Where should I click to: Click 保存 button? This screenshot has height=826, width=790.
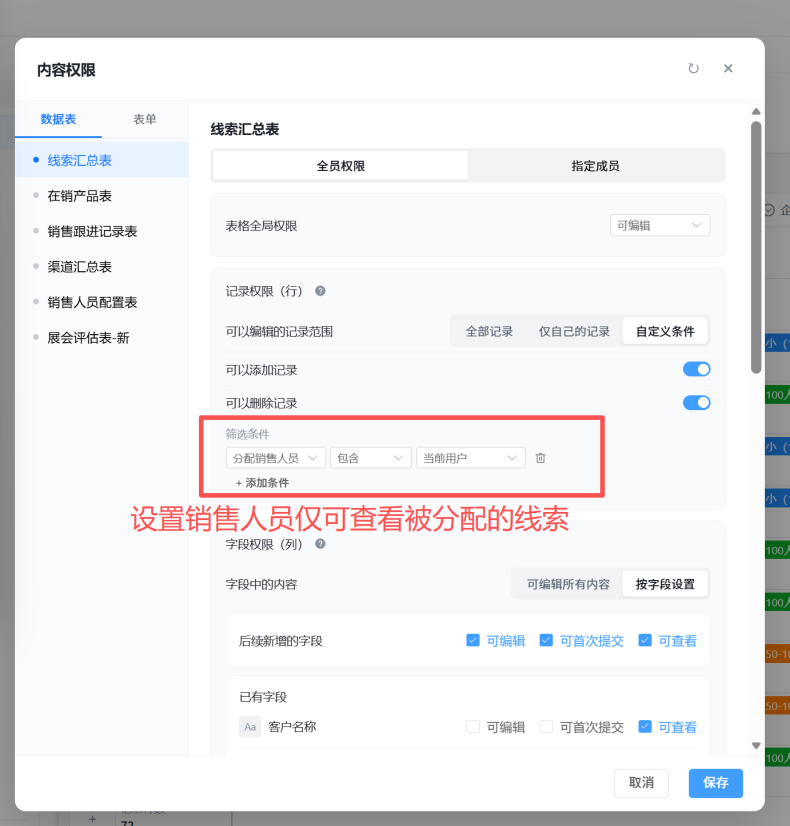716,783
